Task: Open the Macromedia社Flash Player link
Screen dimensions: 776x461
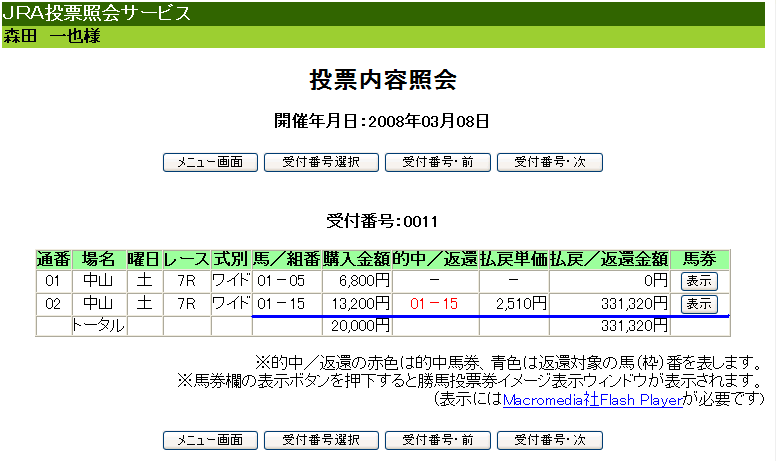Action: coord(592,400)
